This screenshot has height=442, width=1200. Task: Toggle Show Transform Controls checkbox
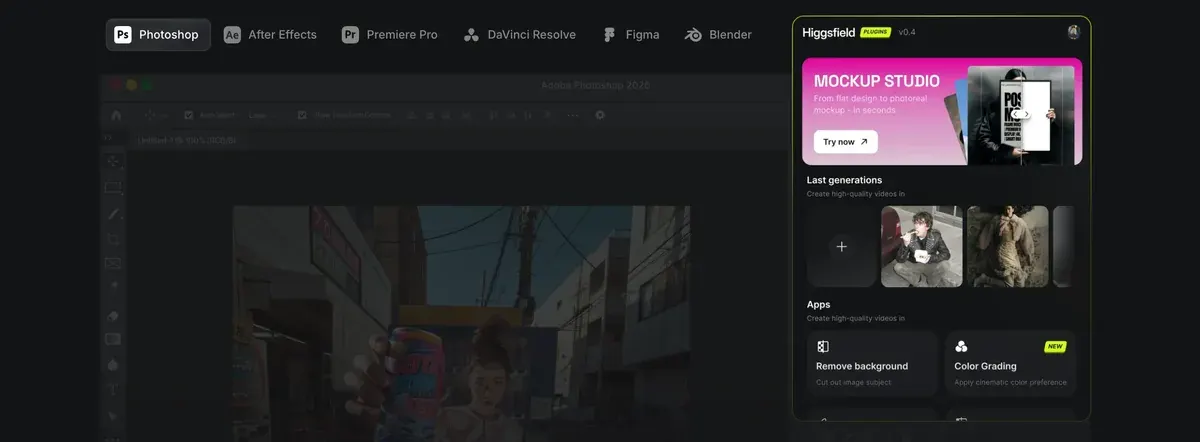pyautogui.click(x=302, y=115)
